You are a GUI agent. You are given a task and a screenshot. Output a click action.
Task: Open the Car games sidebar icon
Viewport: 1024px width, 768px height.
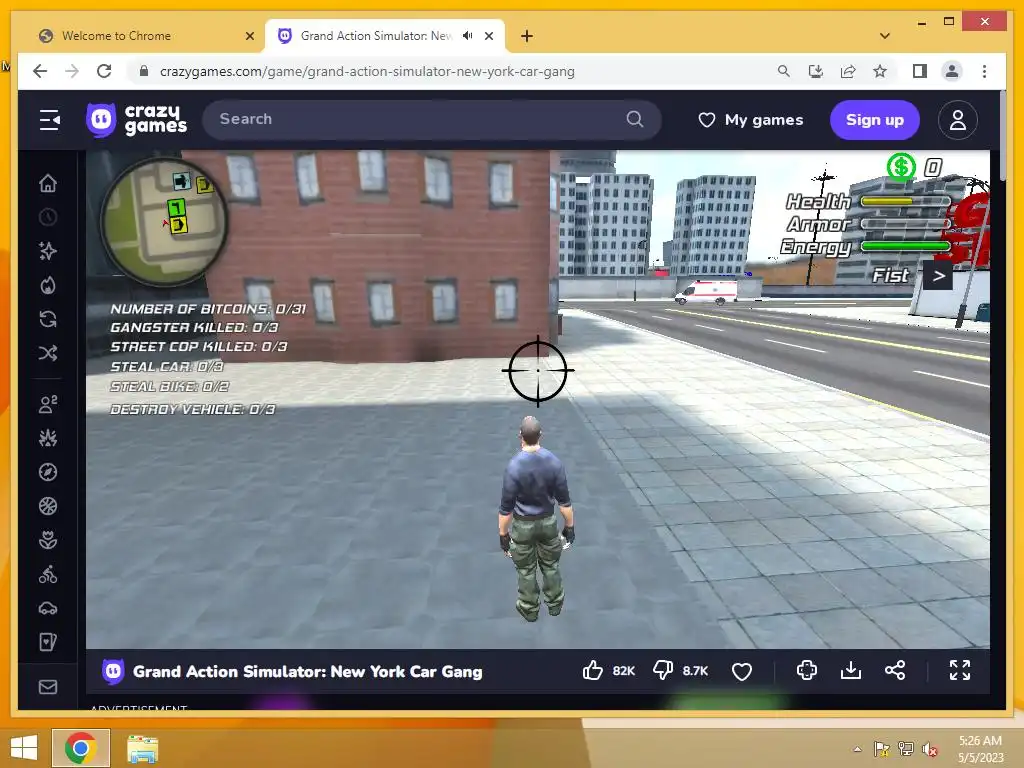pyautogui.click(x=48, y=609)
